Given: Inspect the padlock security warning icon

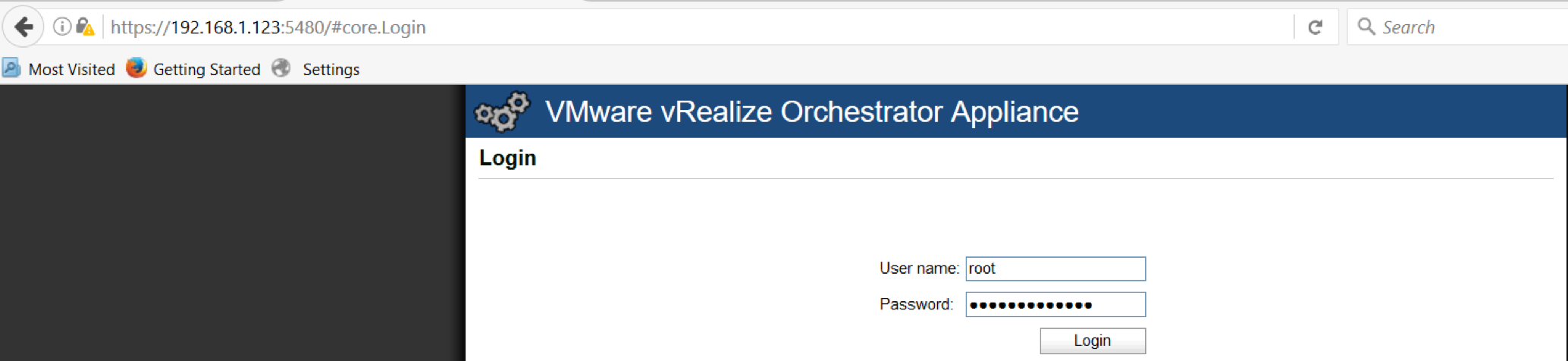Looking at the screenshot, I should pyautogui.click(x=86, y=27).
